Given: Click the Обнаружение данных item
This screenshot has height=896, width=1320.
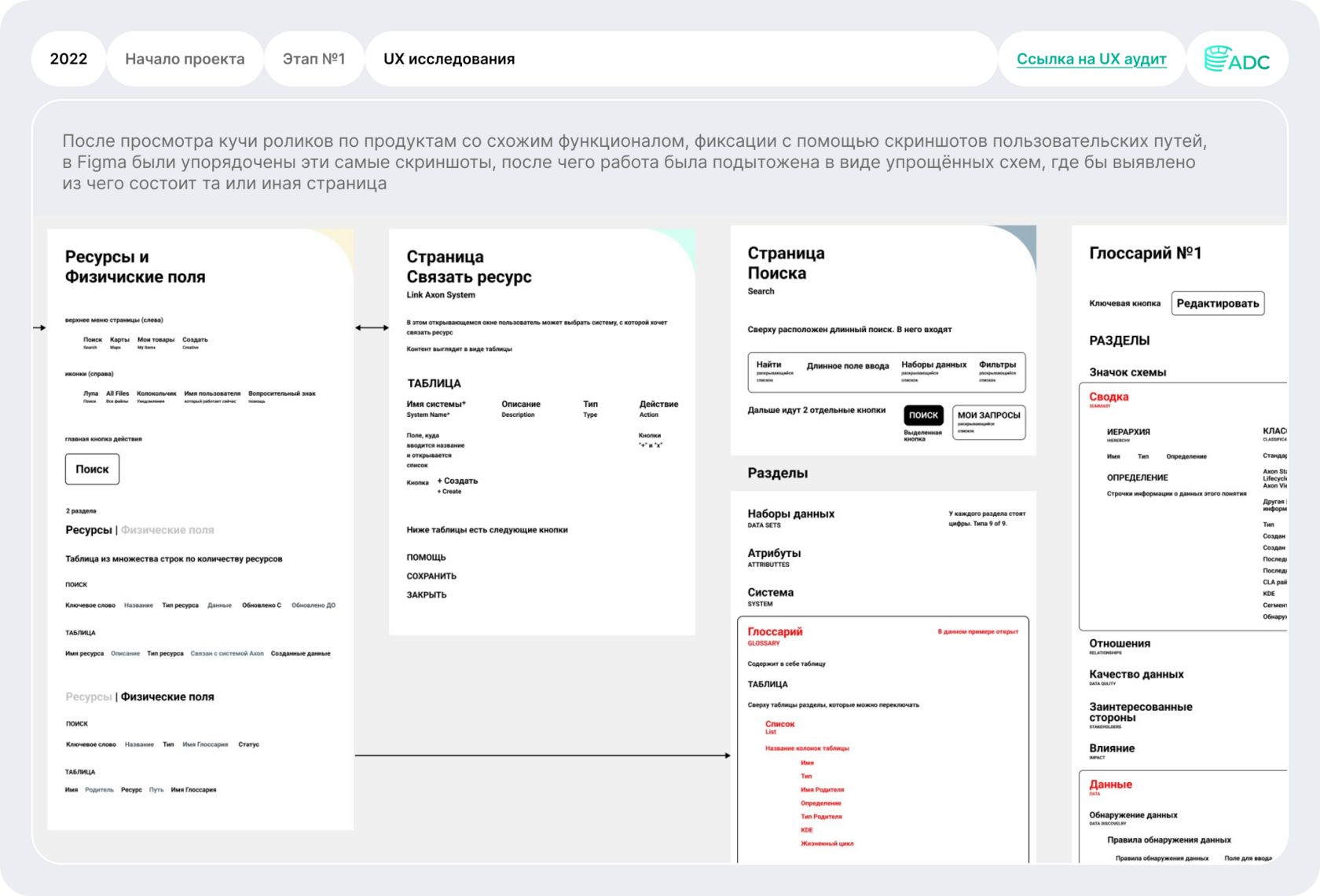Looking at the screenshot, I should 1133,815.
